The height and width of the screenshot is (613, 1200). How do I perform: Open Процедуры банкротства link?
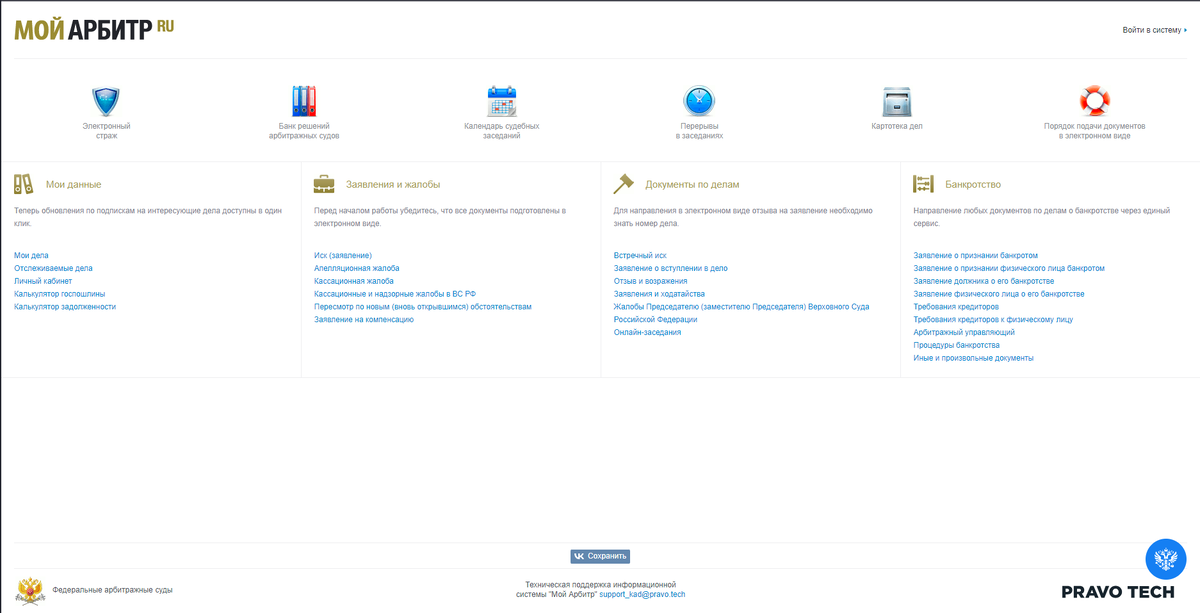pyautogui.click(x=957, y=345)
